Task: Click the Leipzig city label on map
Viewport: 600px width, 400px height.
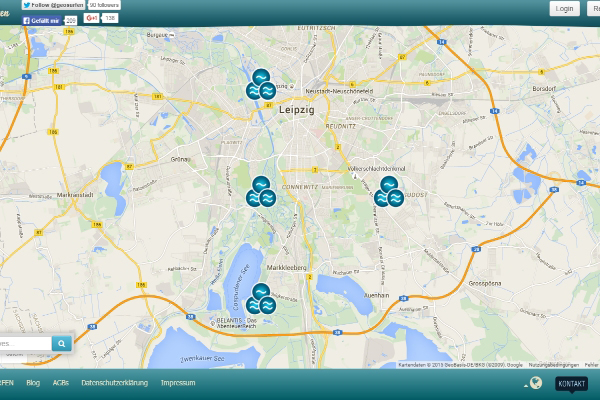Action: pyautogui.click(x=297, y=110)
